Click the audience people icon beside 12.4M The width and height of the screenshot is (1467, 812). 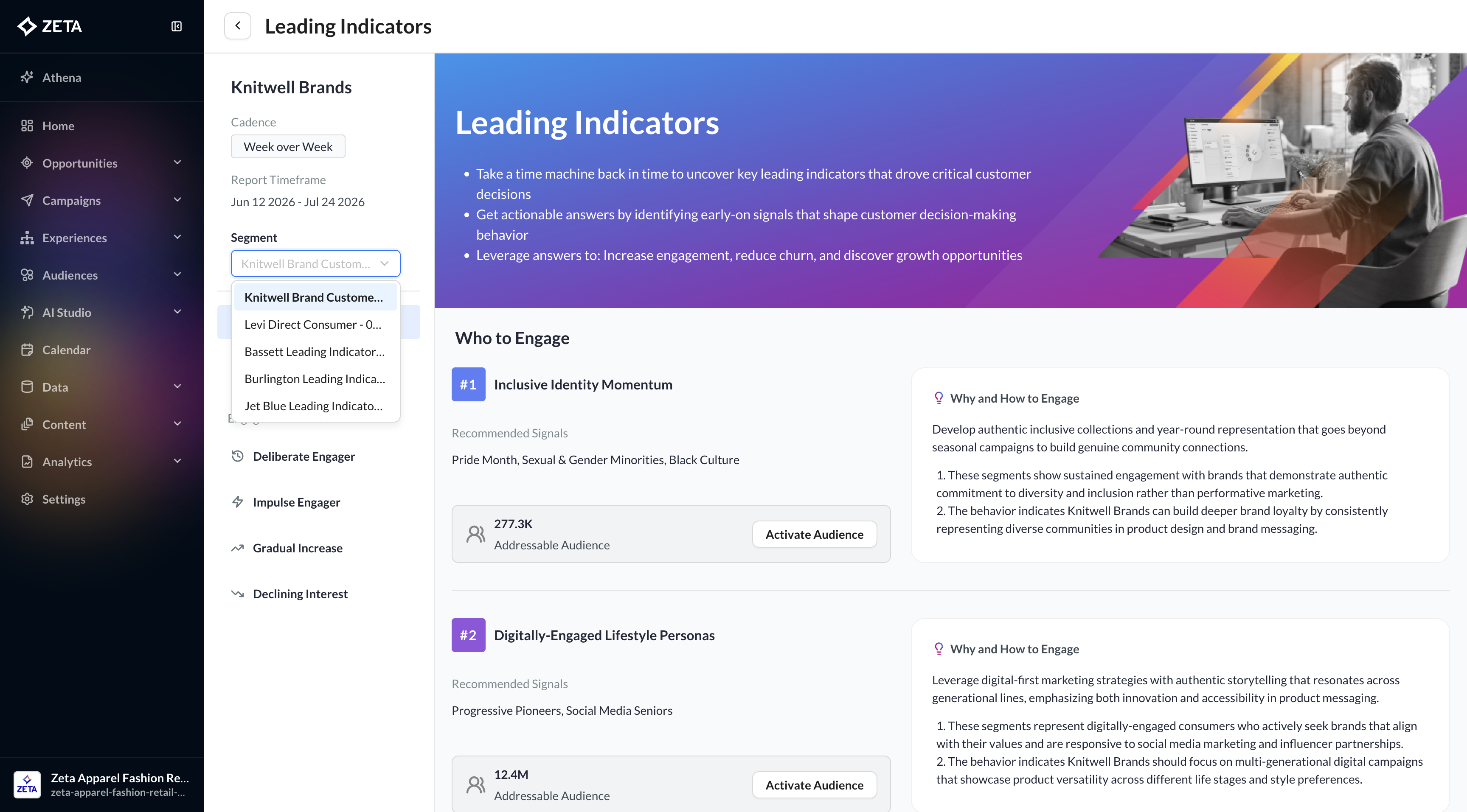(475, 785)
